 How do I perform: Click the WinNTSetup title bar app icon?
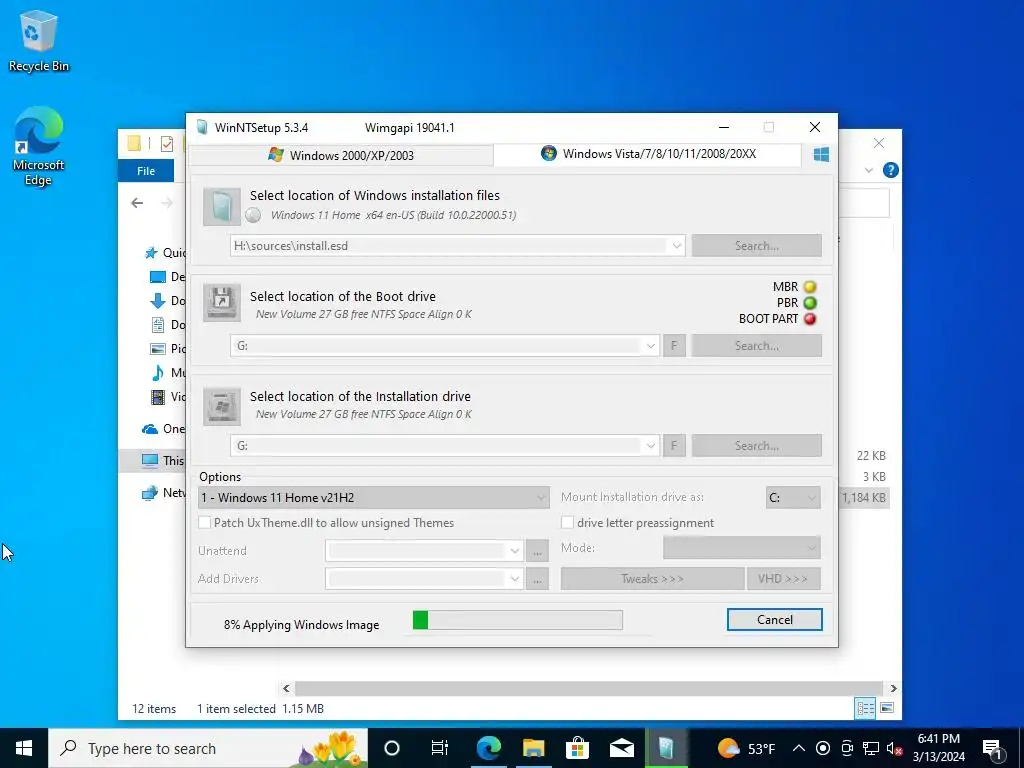pos(202,127)
